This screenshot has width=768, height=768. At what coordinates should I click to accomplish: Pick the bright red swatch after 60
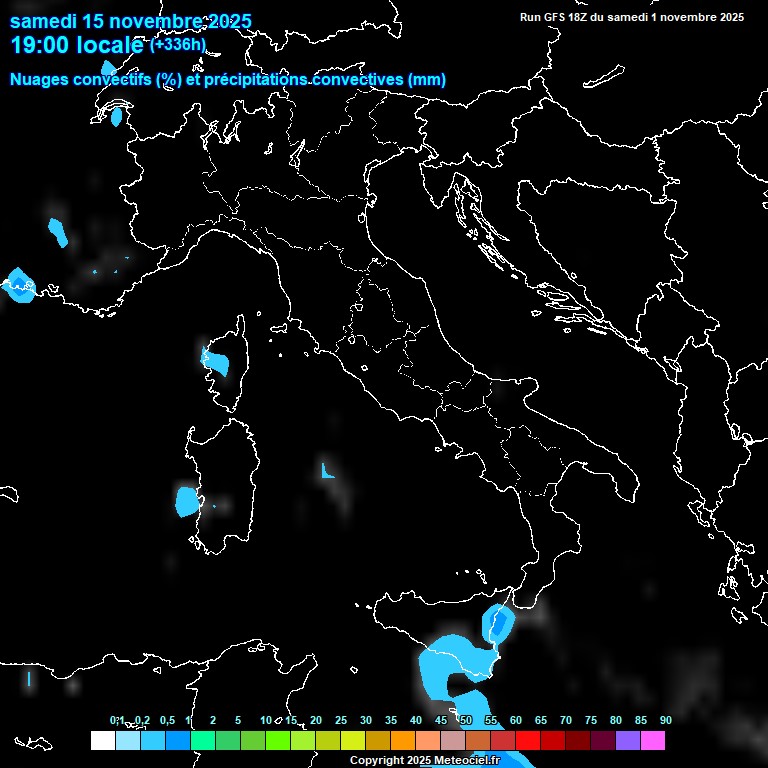[528, 740]
